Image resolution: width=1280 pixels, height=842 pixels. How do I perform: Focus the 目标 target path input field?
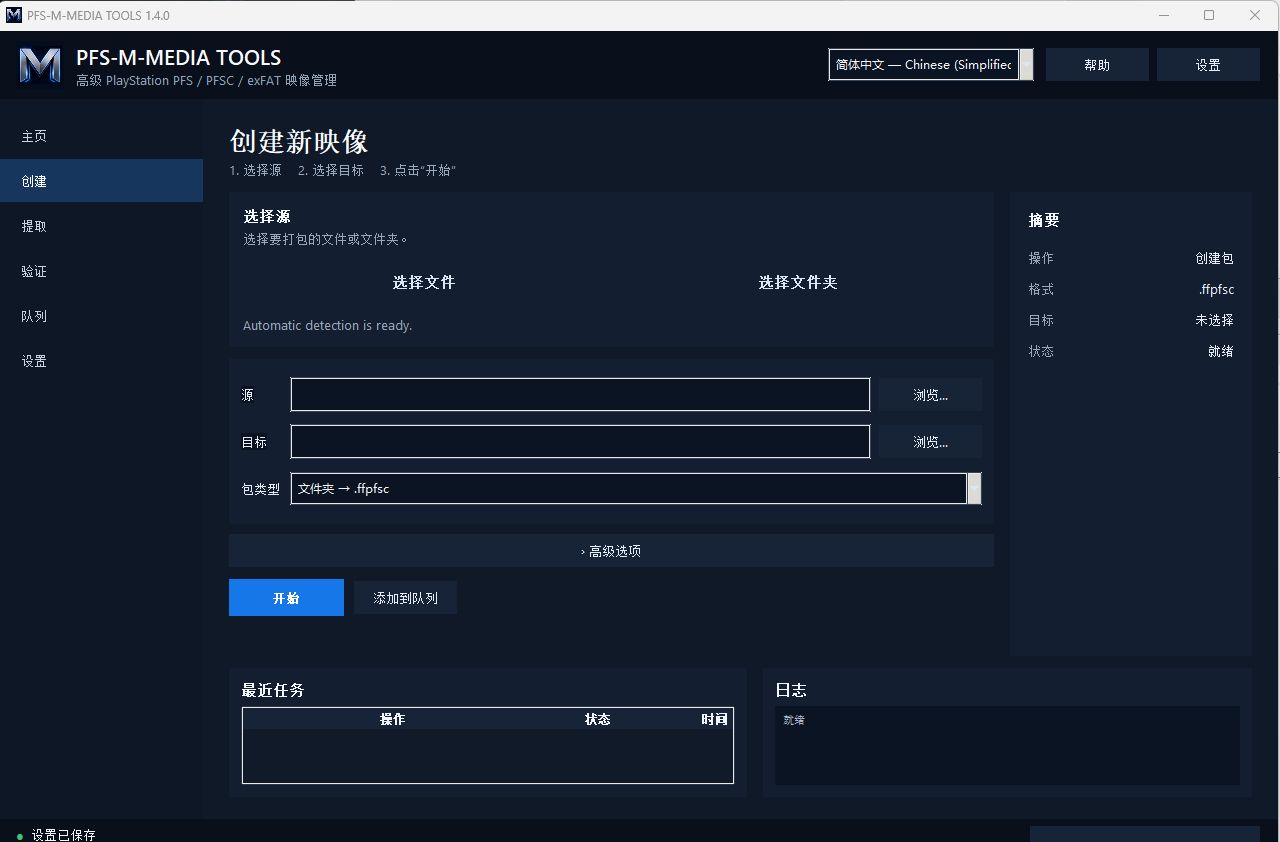(x=580, y=442)
